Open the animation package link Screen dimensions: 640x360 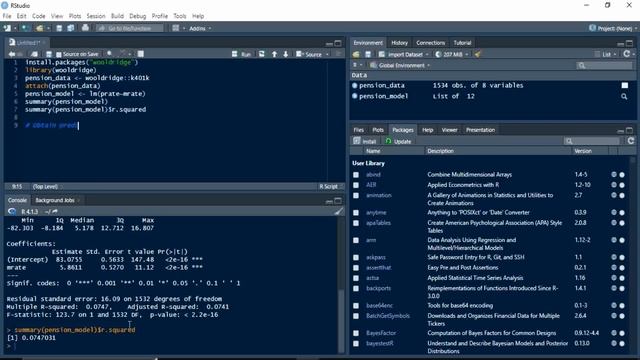[x=379, y=196]
